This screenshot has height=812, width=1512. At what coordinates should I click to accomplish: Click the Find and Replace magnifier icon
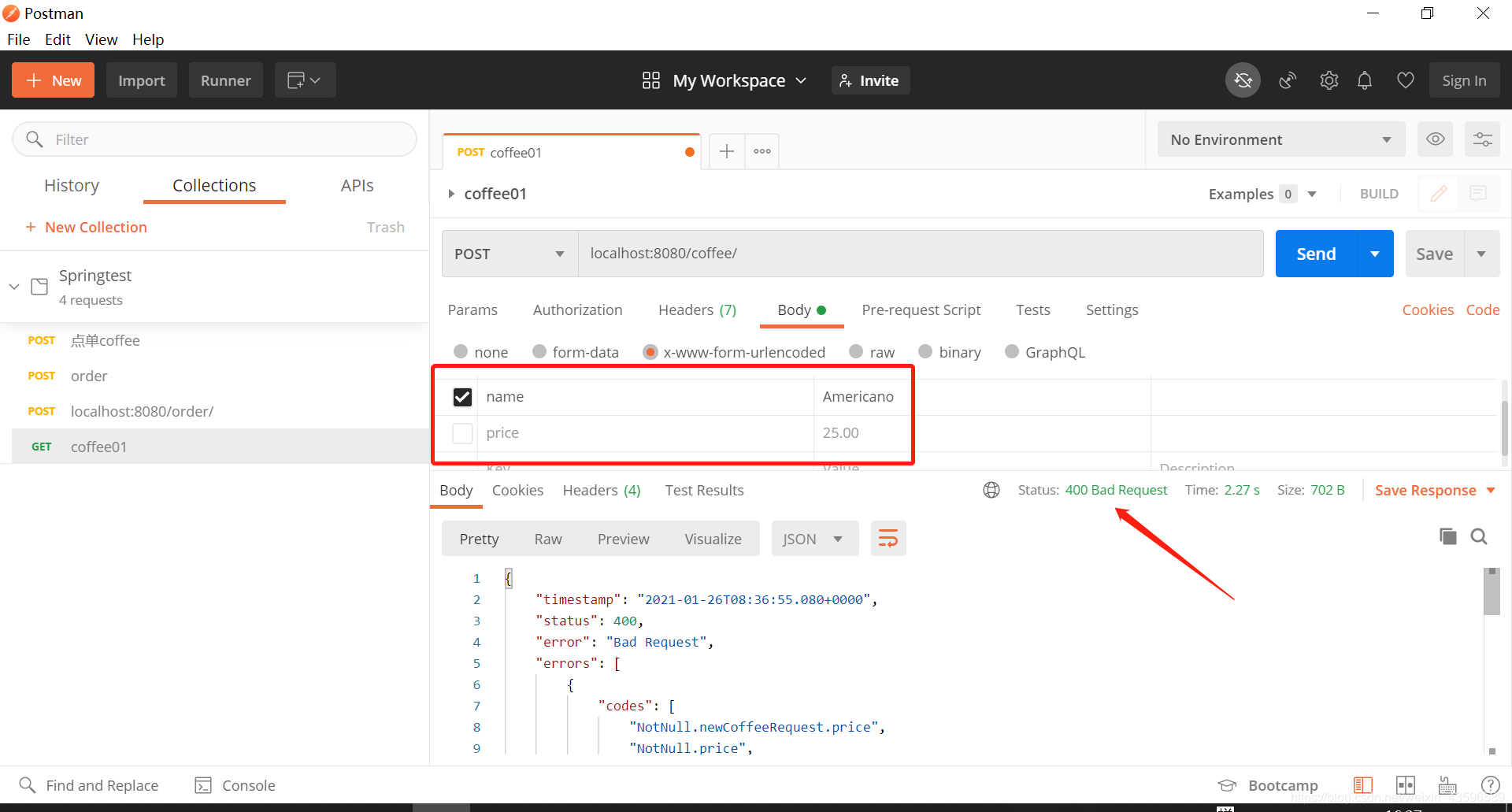tap(28, 785)
